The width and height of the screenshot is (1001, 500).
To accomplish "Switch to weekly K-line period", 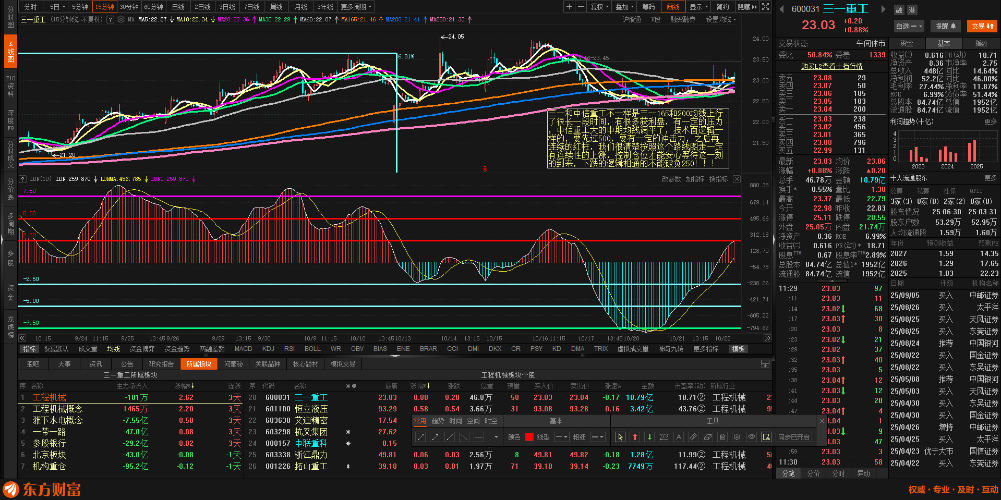I will click(274, 6).
